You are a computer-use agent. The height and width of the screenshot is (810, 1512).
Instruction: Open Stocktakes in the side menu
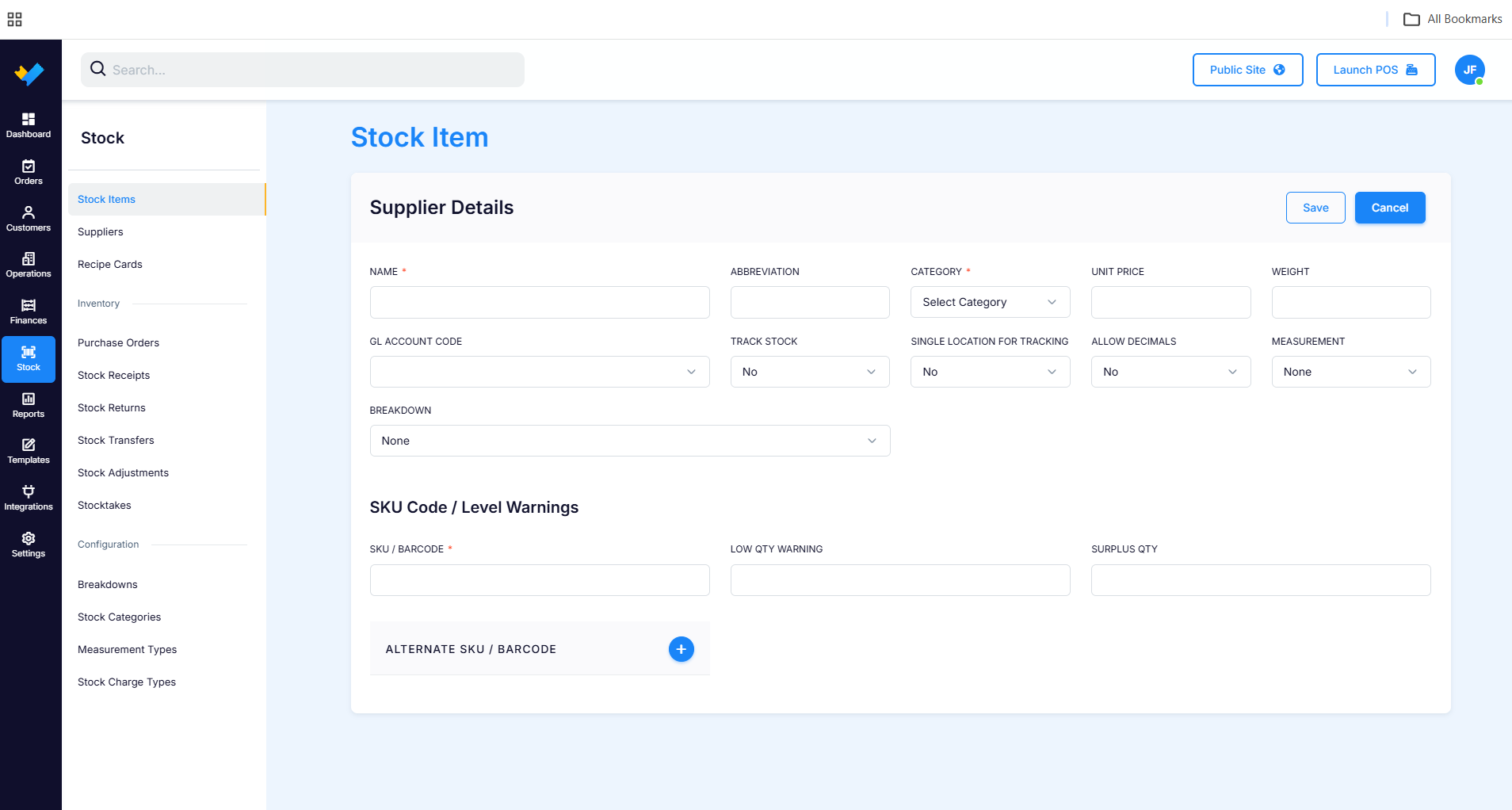tap(105, 505)
